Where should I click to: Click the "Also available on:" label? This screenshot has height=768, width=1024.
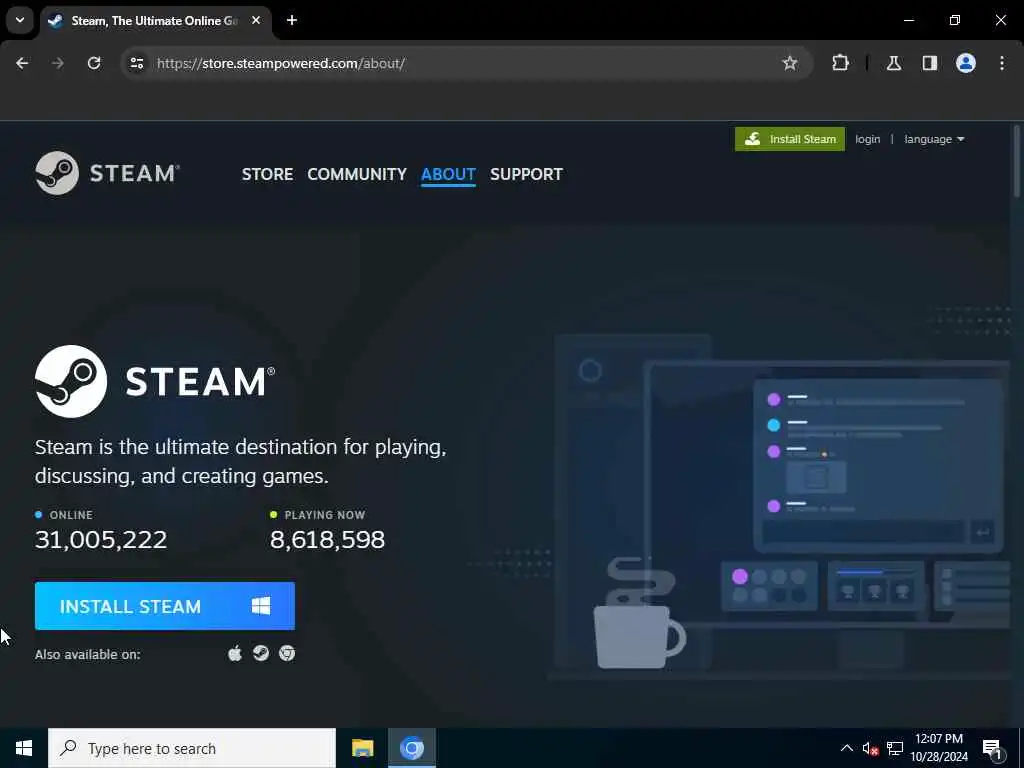click(88, 654)
